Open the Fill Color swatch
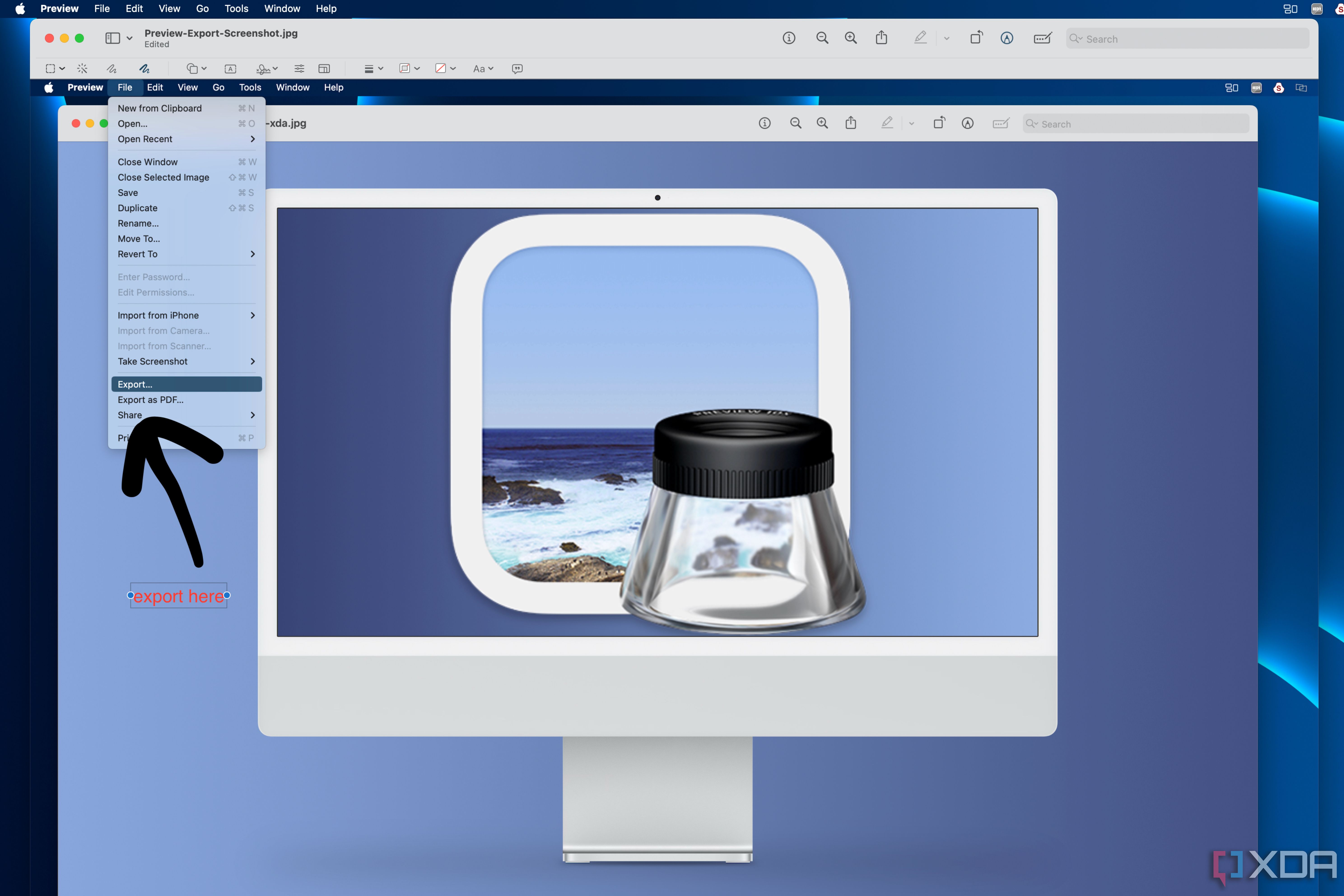1344x896 pixels. [x=445, y=69]
